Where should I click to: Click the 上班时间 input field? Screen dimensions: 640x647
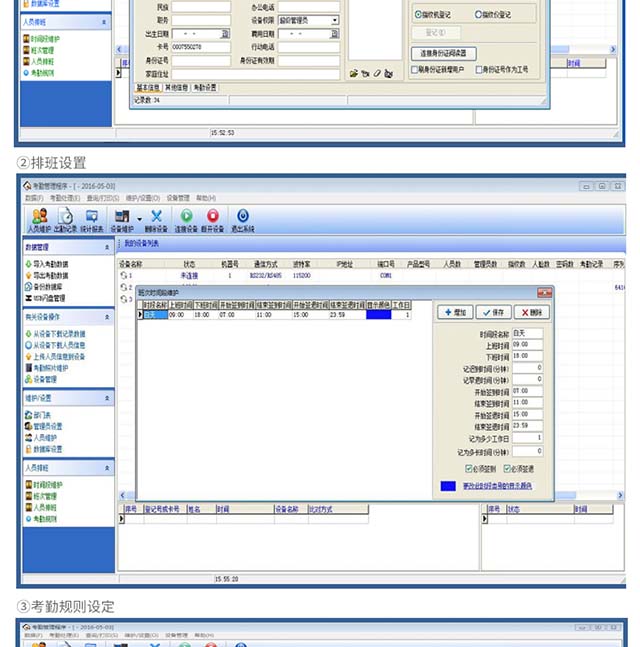(x=526, y=344)
